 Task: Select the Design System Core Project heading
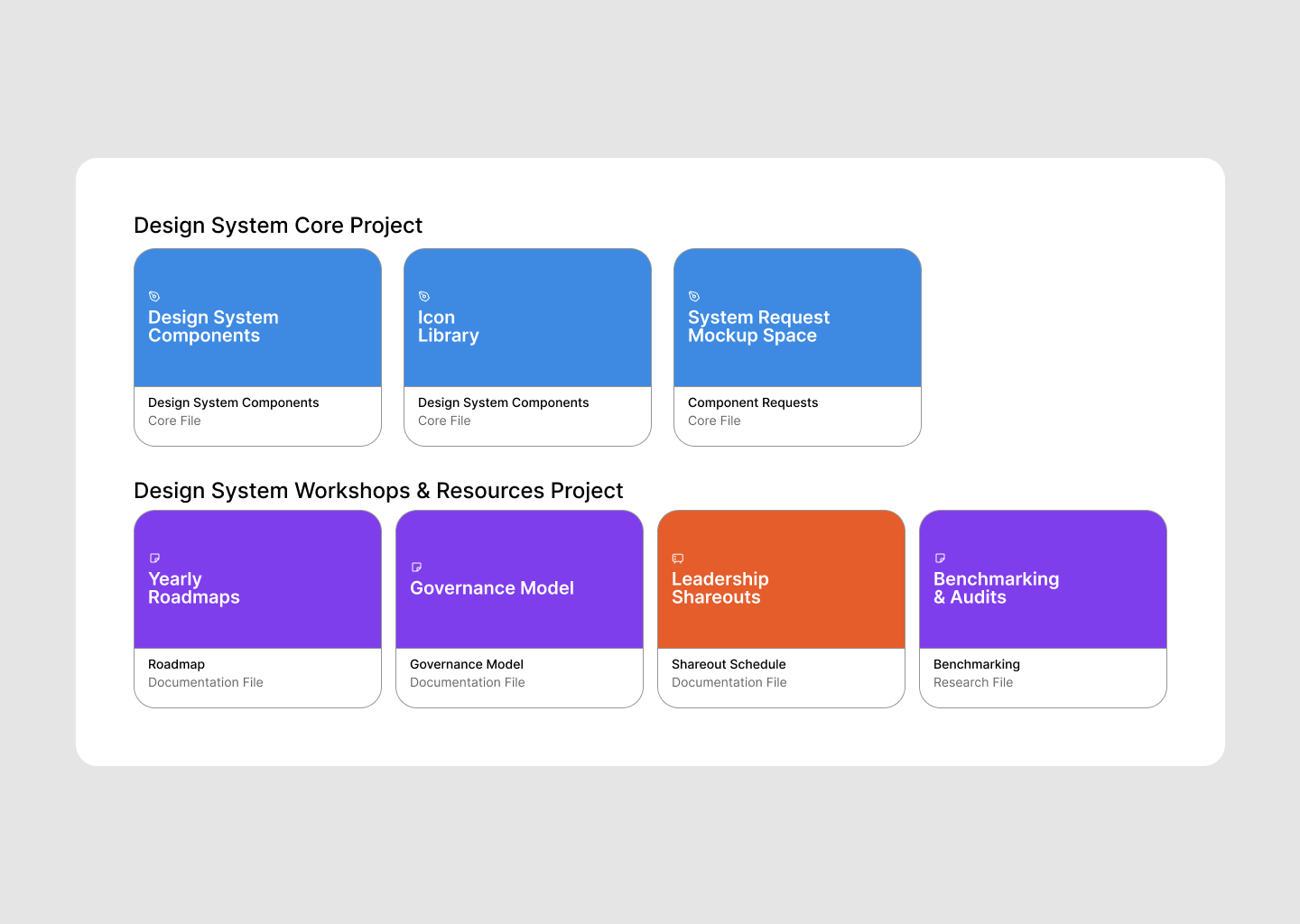tap(278, 226)
